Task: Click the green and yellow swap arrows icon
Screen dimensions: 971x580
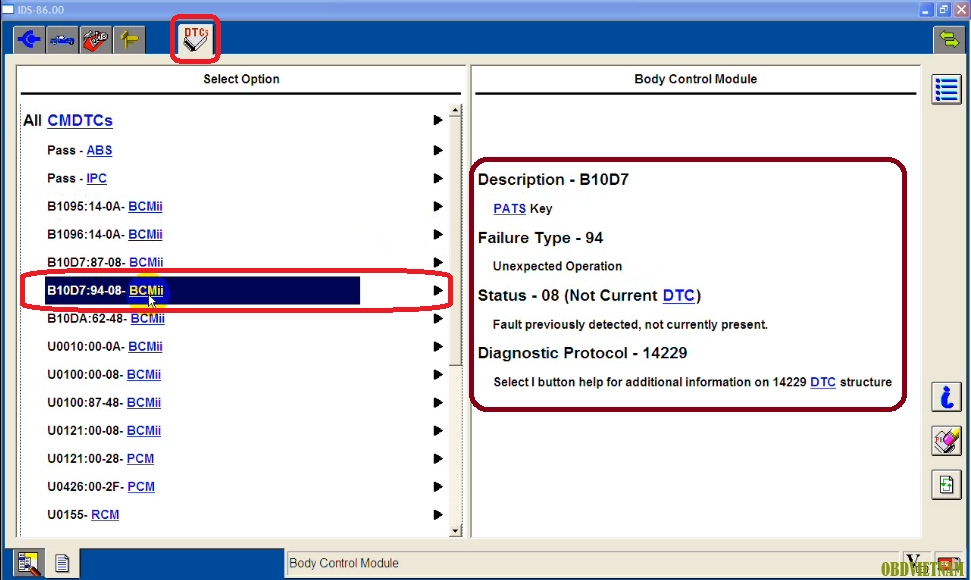Action: 948,40
